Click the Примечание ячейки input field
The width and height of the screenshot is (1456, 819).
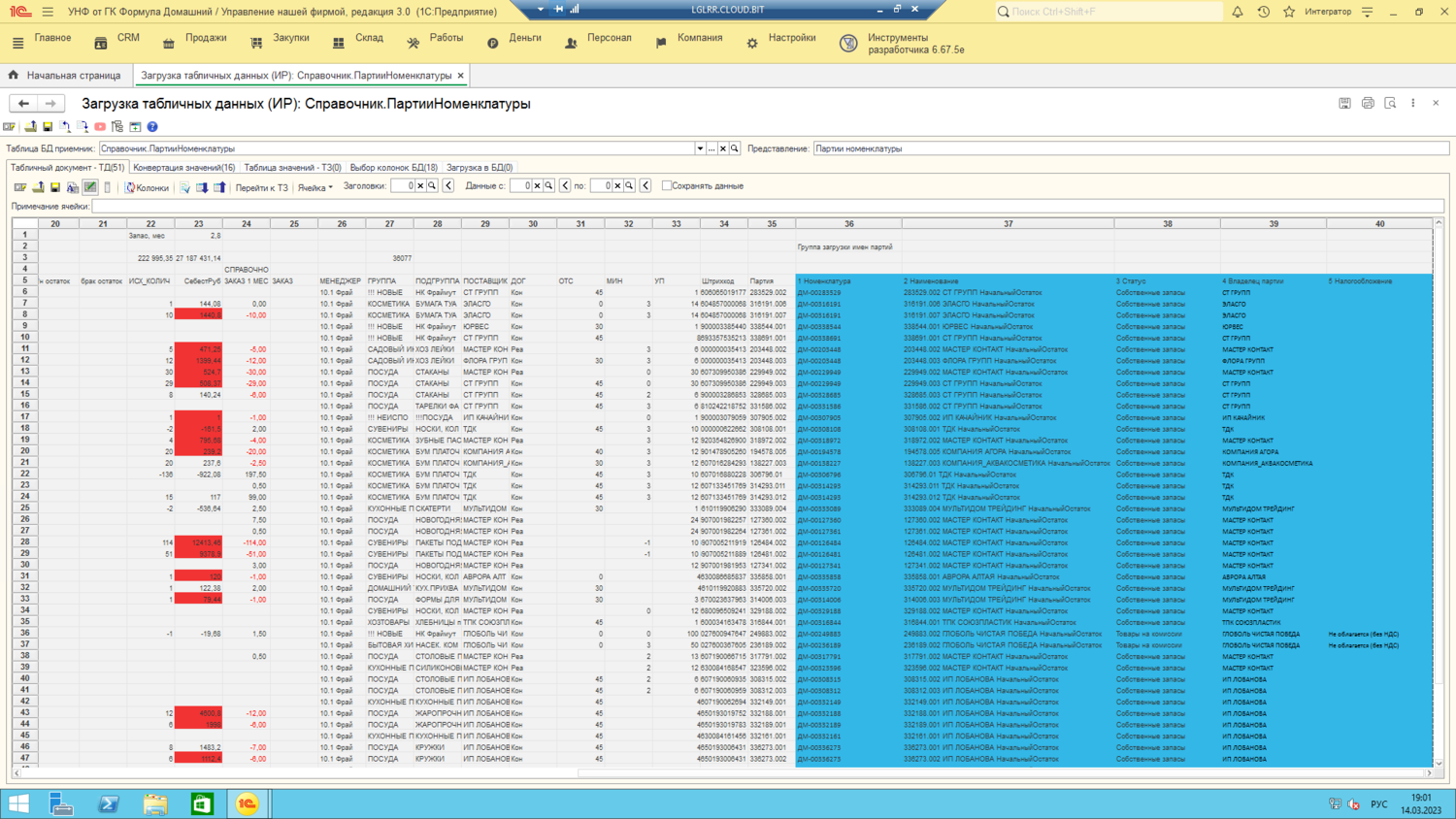tap(767, 206)
